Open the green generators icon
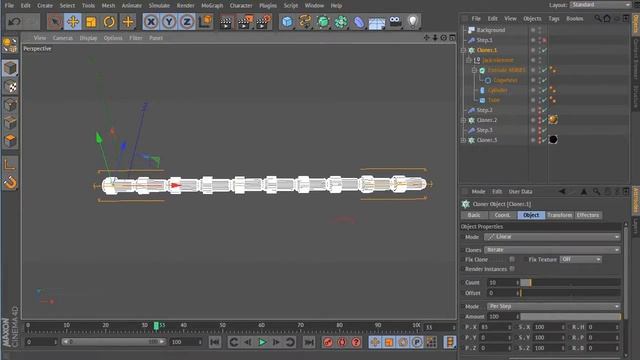The height and width of the screenshot is (360, 640). 323,22
